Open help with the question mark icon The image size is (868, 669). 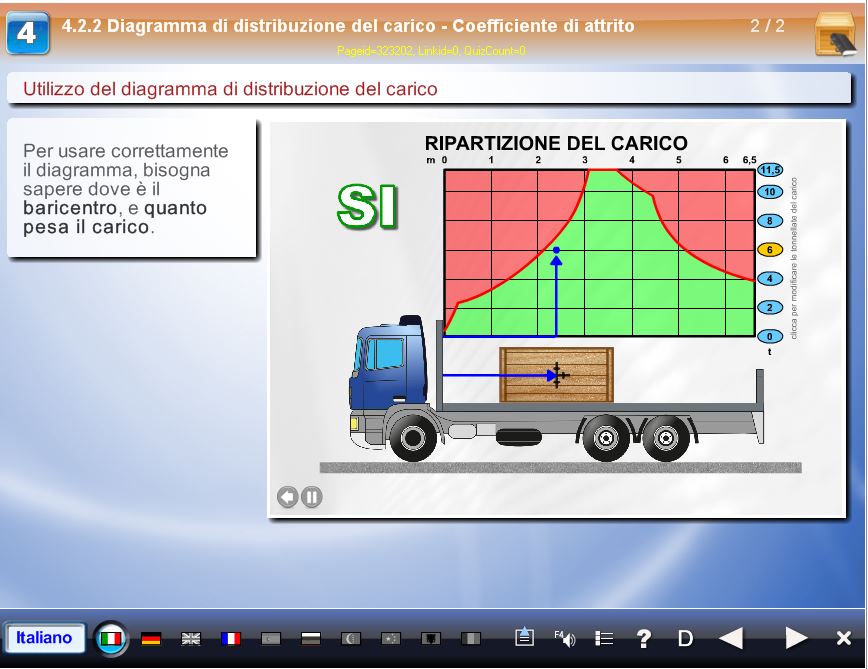click(x=642, y=640)
